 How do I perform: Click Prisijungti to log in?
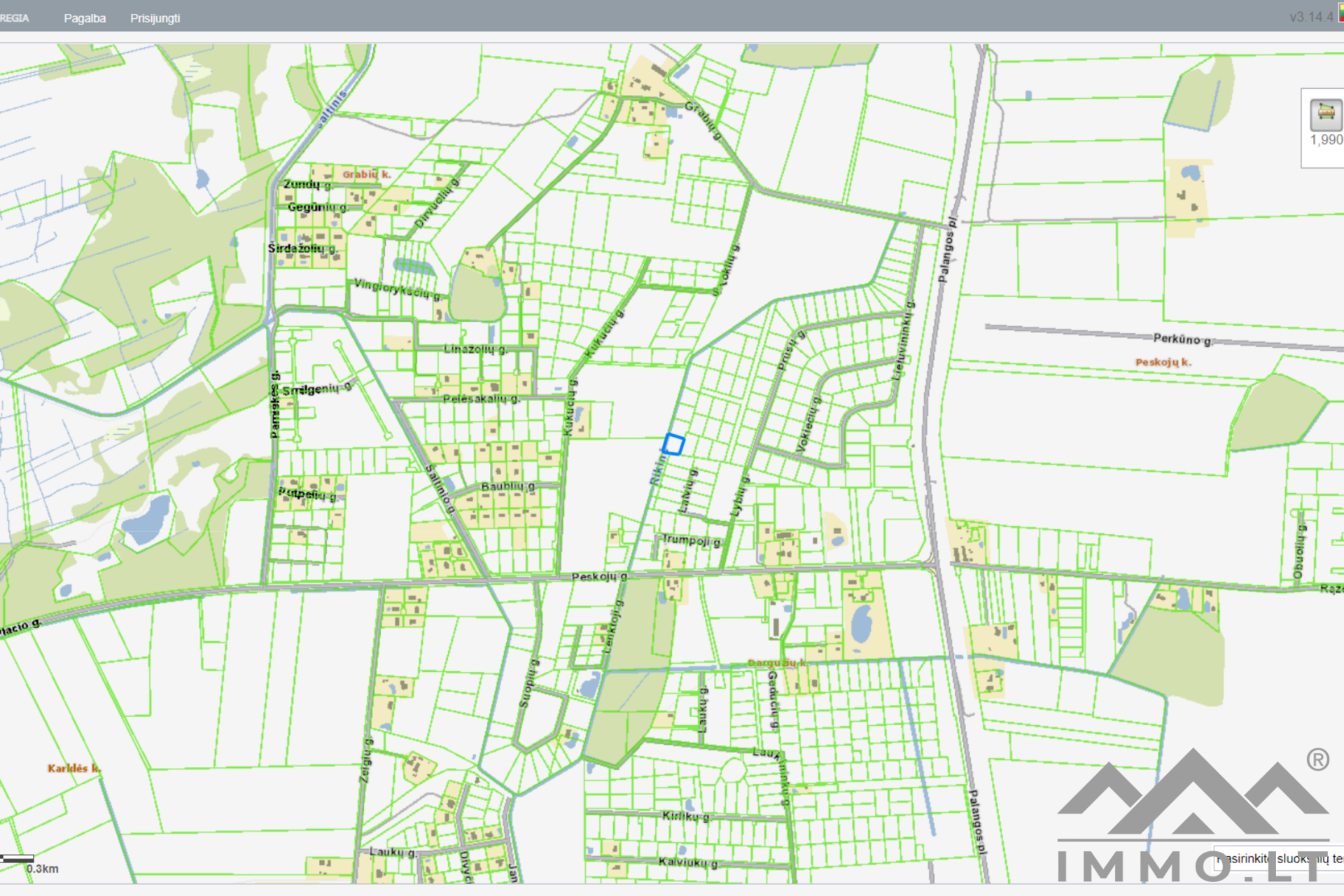155,18
